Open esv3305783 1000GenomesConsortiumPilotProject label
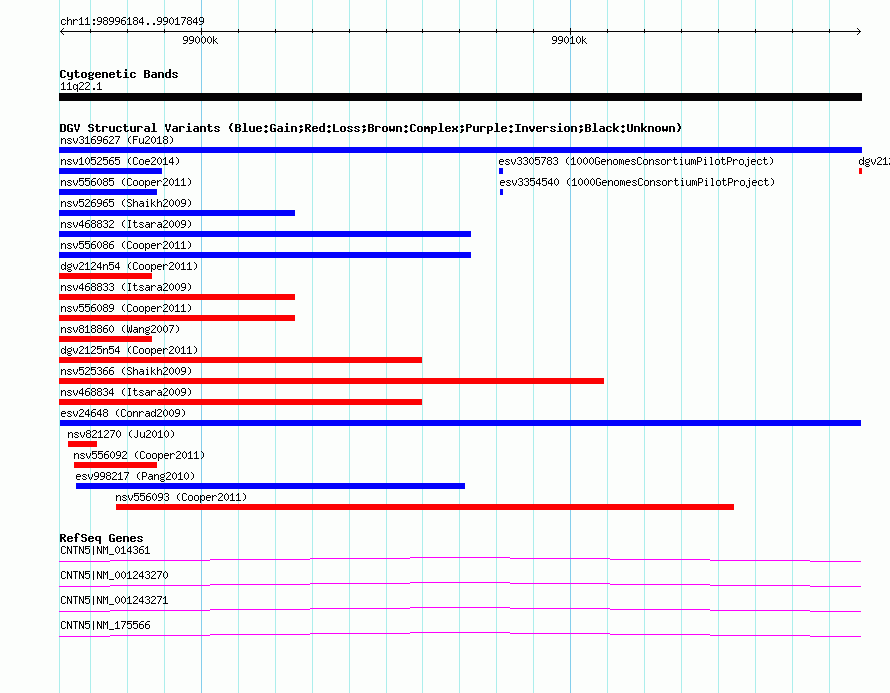890x693 pixels. pos(636,161)
